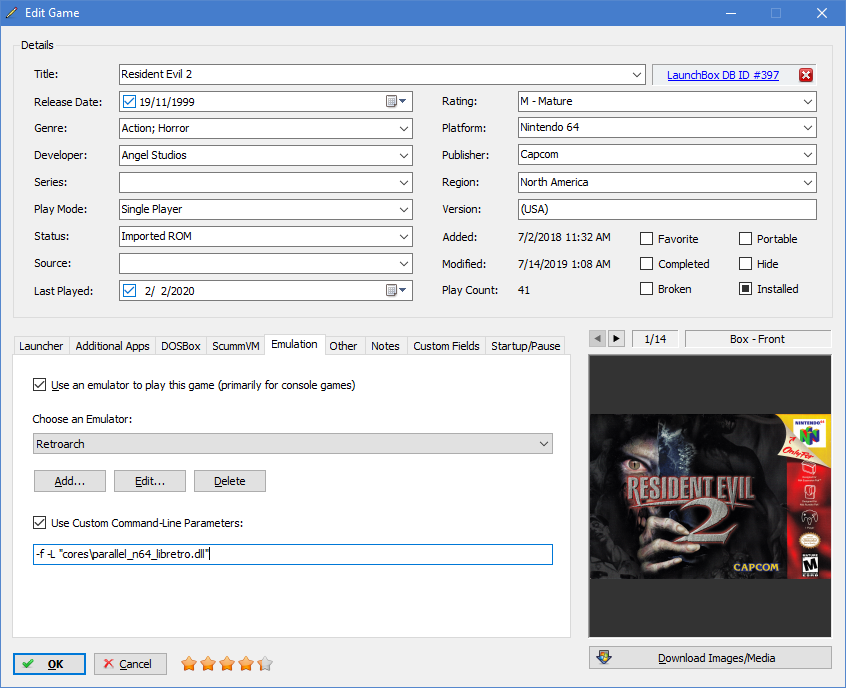Viewport: 846px width, 688px height.
Task: Click the Delete emulator button
Action: click(230, 481)
